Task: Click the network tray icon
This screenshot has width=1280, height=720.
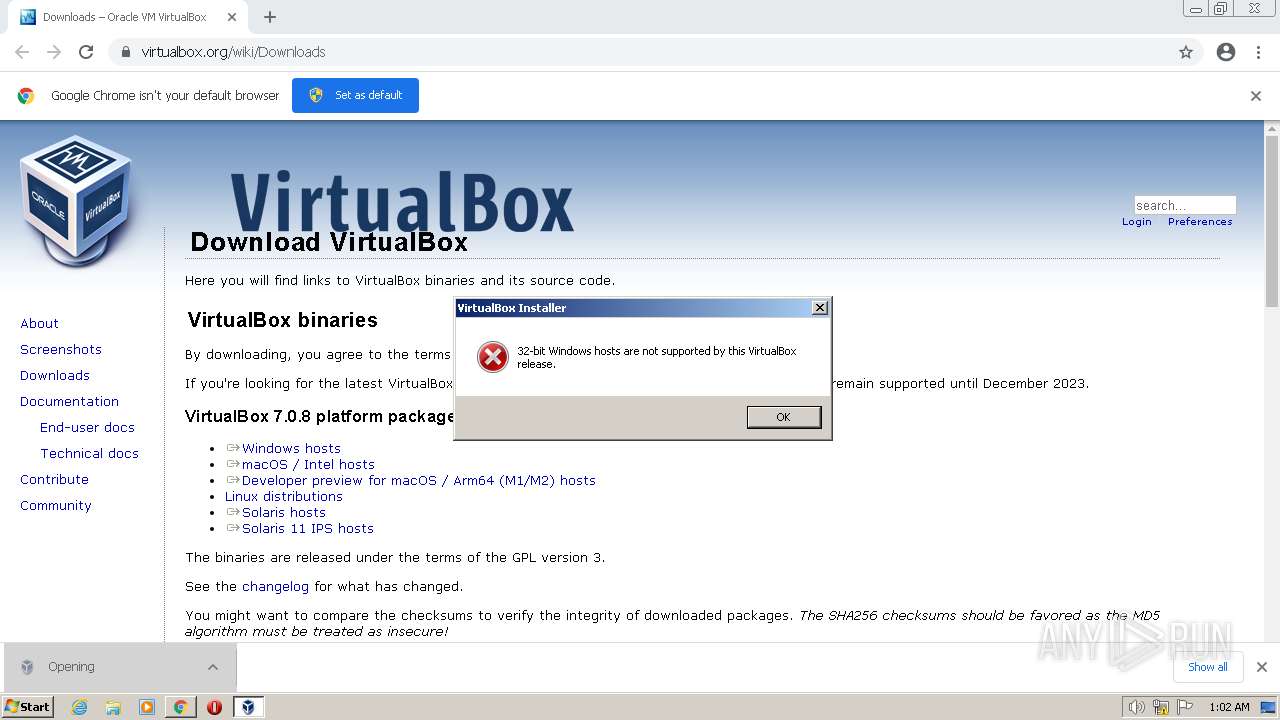Action: coord(1161,707)
